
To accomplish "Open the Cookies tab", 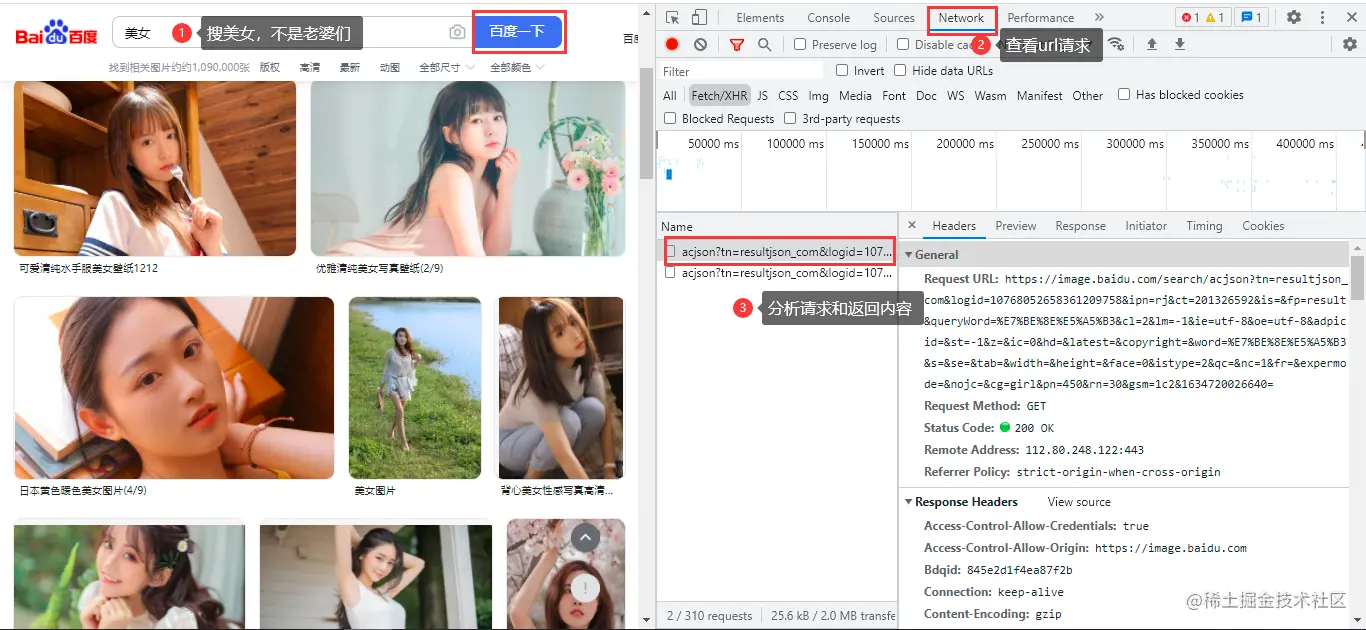I will 1263,226.
